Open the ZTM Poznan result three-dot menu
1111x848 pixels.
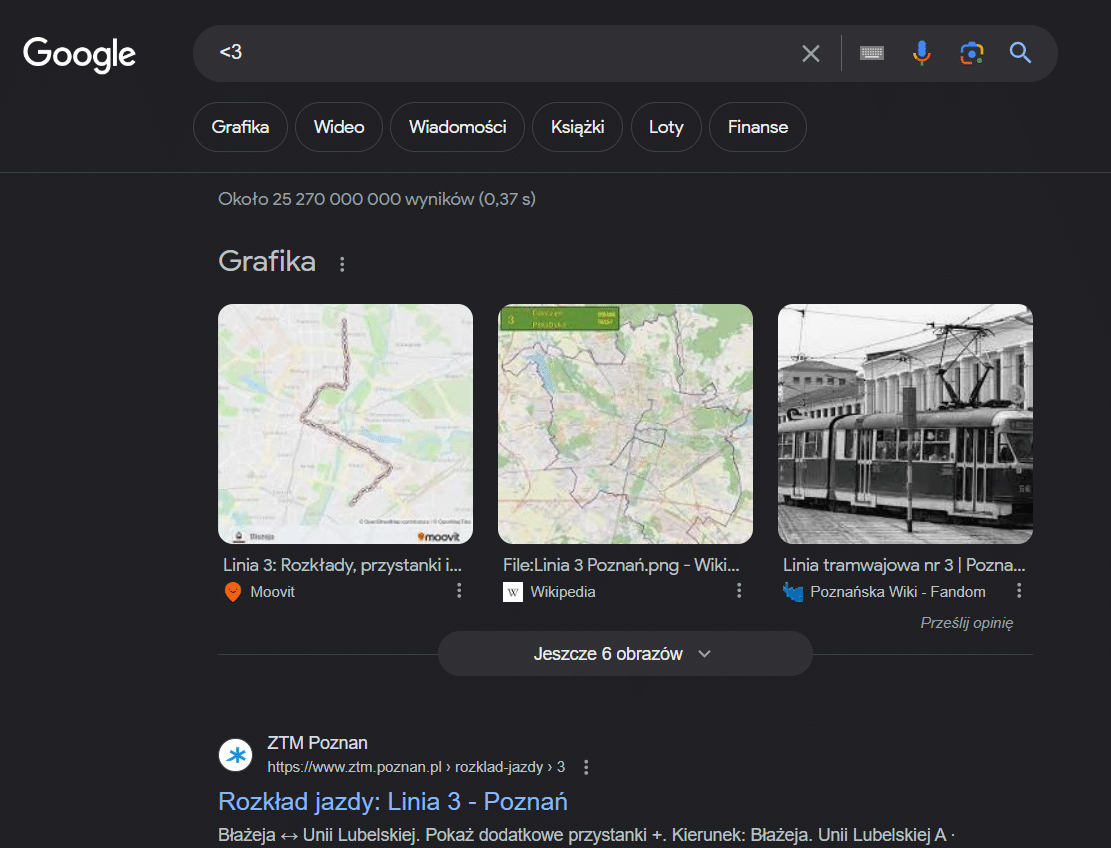click(585, 767)
